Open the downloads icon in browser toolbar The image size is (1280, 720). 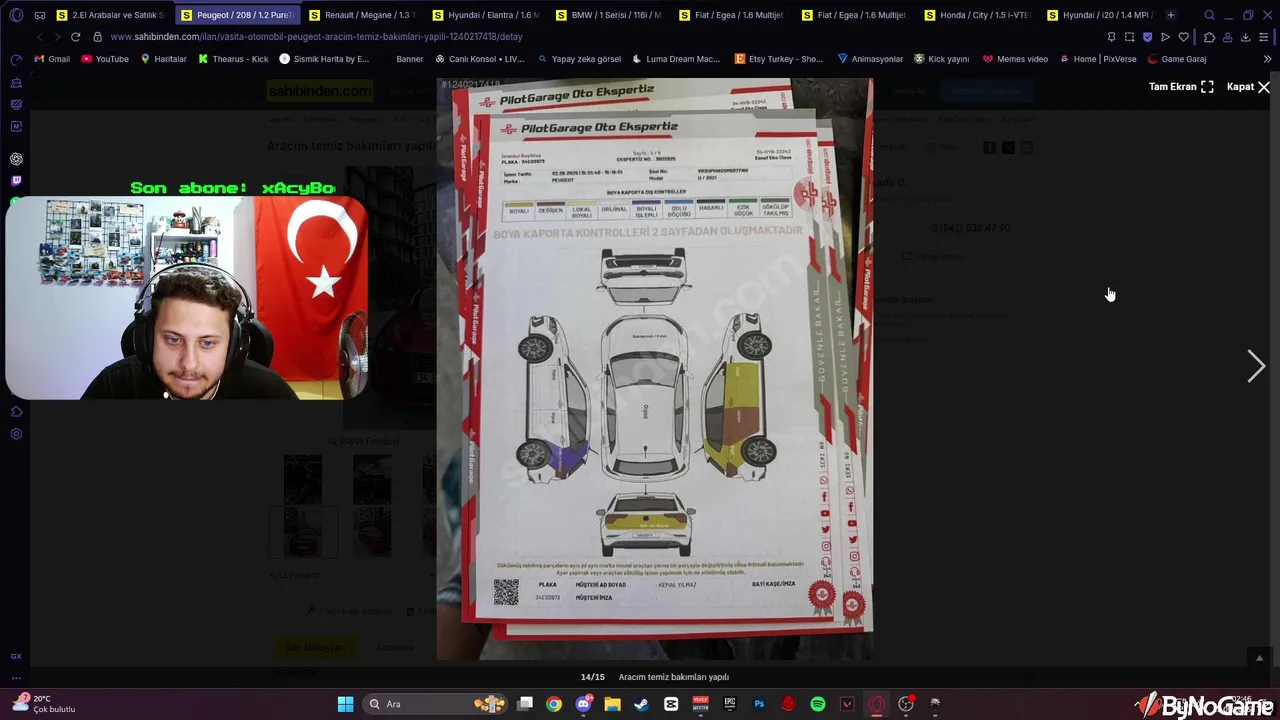(x=1245, y=37)
